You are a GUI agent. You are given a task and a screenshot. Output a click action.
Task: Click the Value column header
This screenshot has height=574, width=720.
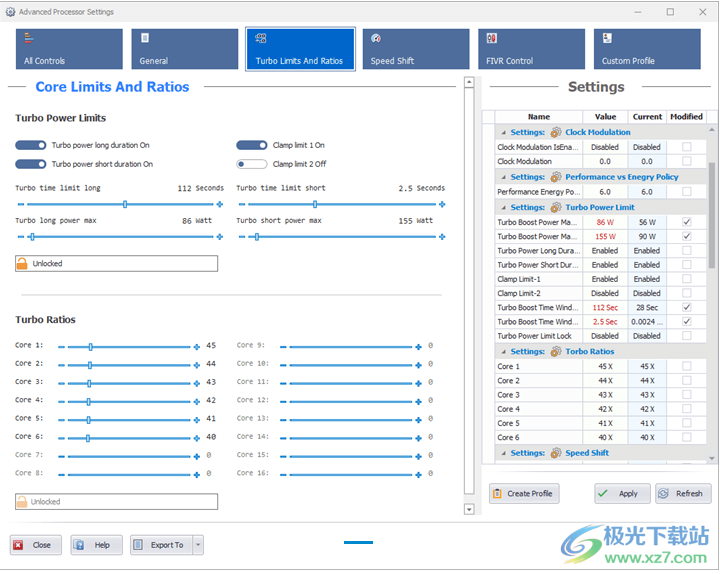[605, 117]
